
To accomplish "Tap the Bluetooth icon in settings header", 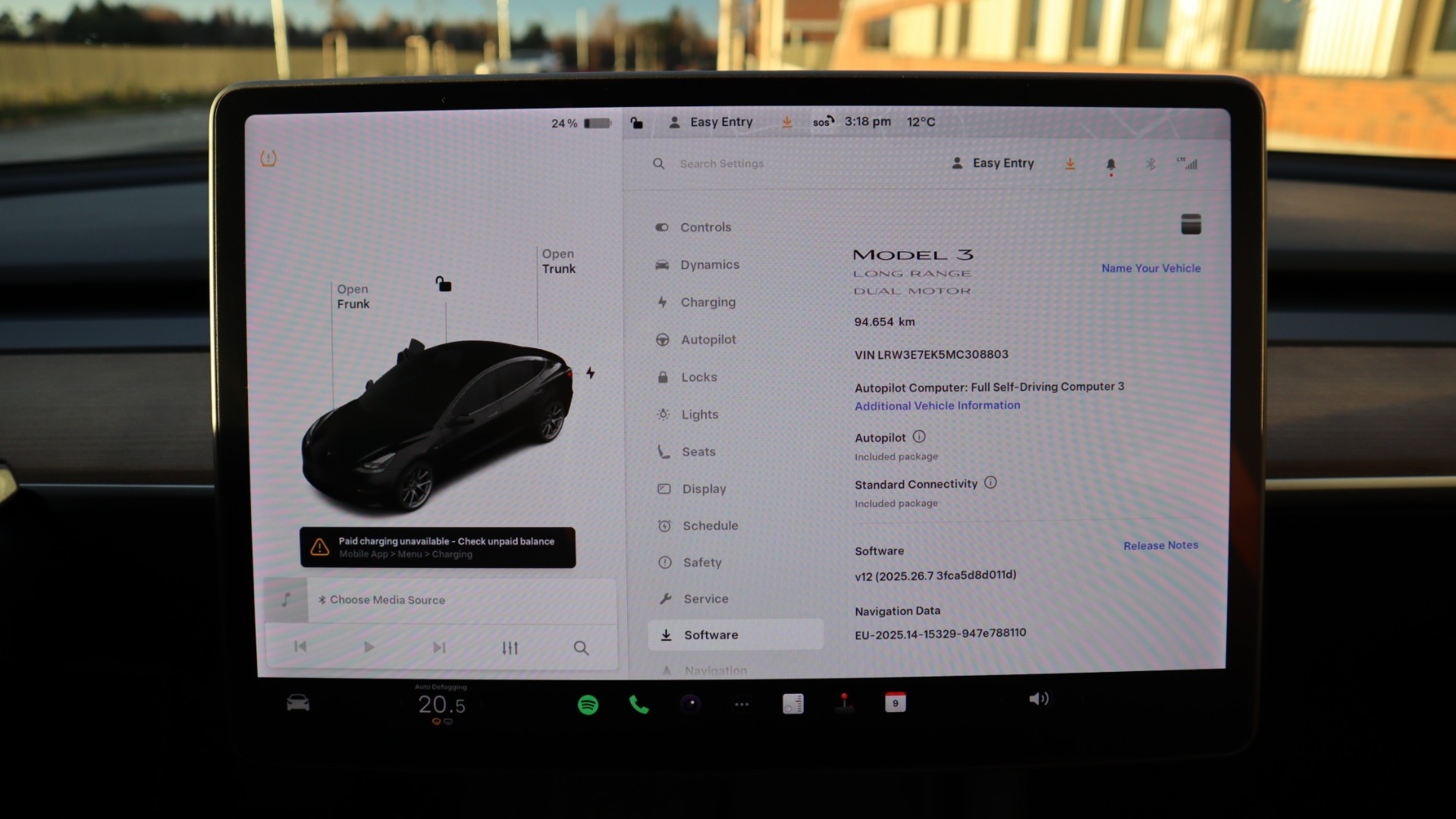I will point(1150,164).
